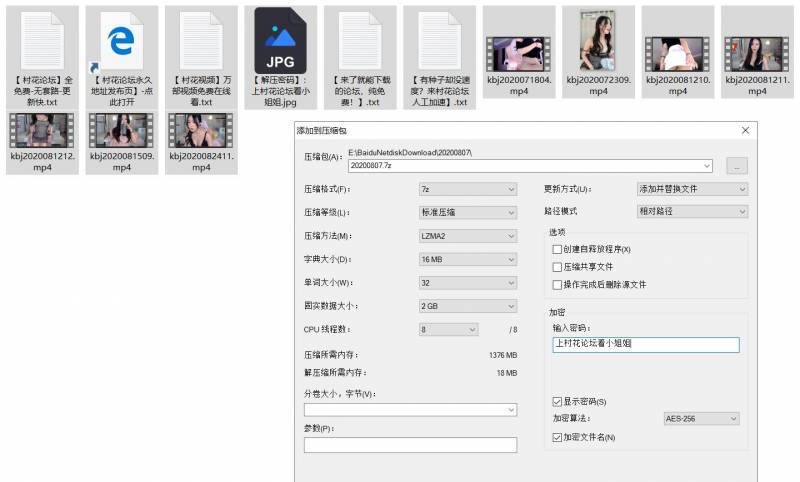Click the 输入密码 password field
Image resolution: width=800 pixels, height=482 pixels.
(646, 345)
